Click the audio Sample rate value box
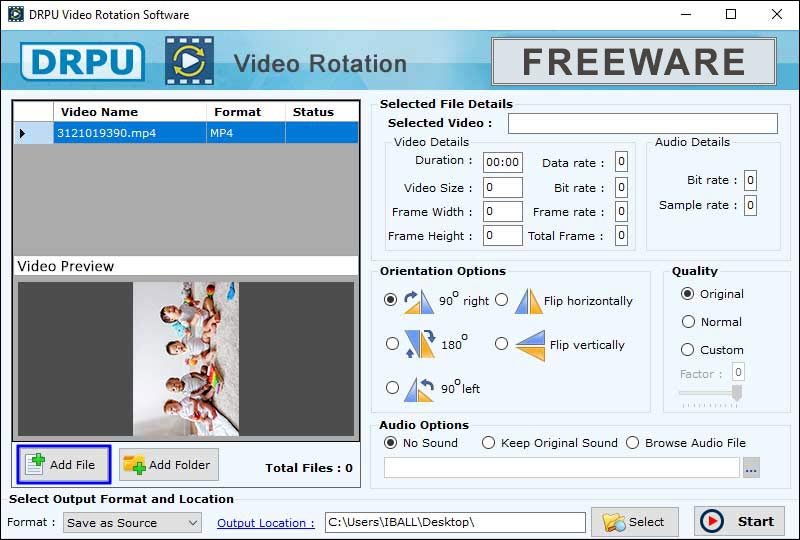 pos(750,205)
